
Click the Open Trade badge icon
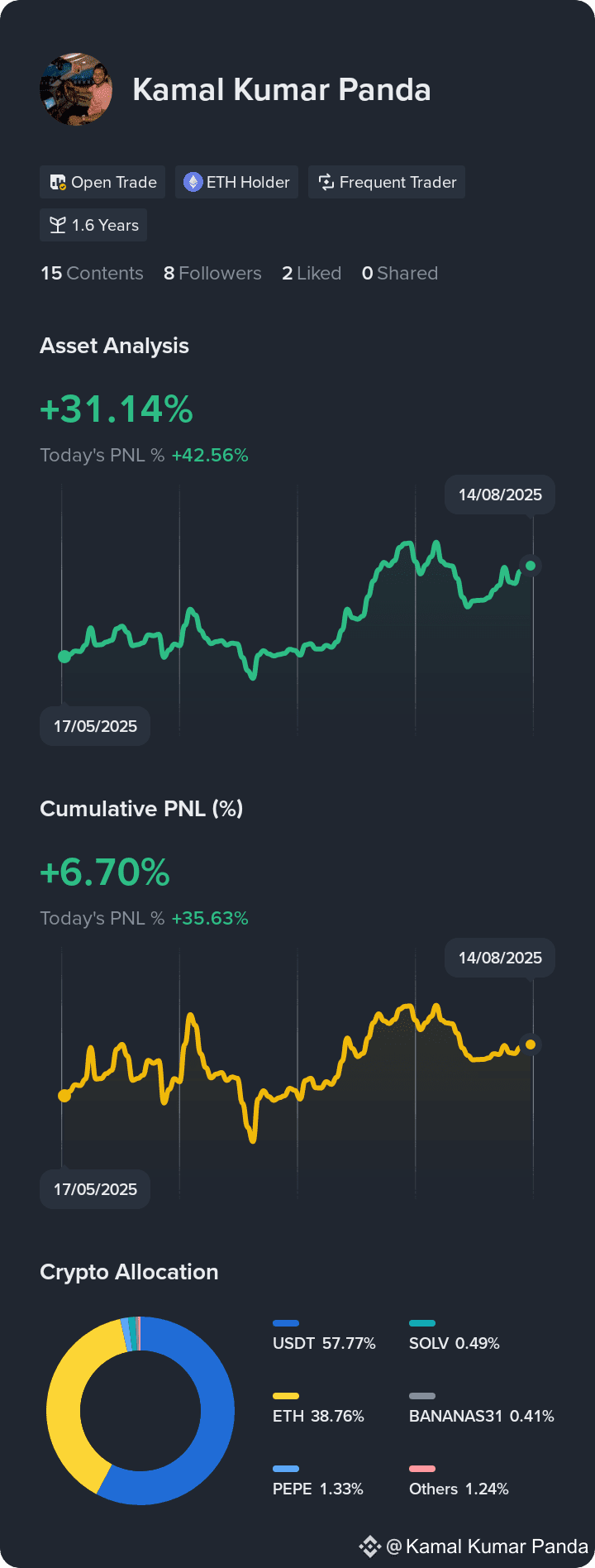(58, 182)
